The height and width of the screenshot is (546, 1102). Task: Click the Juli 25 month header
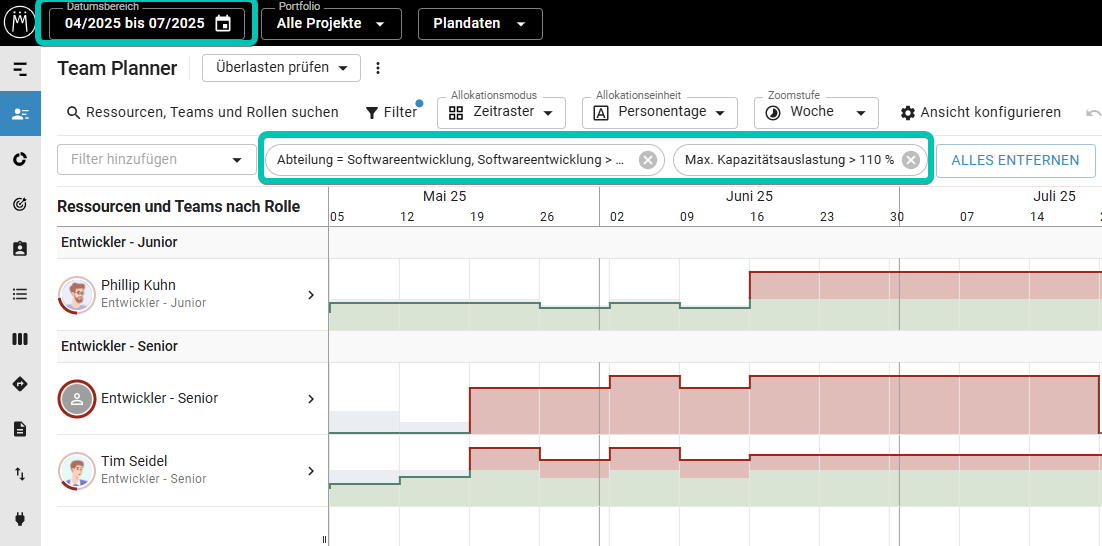(1055, 196)
